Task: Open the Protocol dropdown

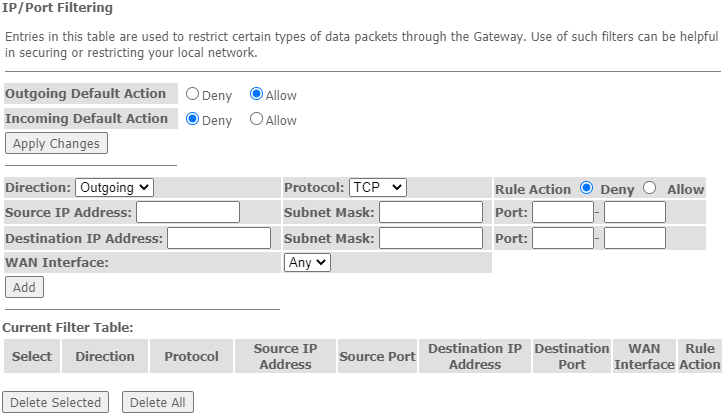Action: [377, 187]
